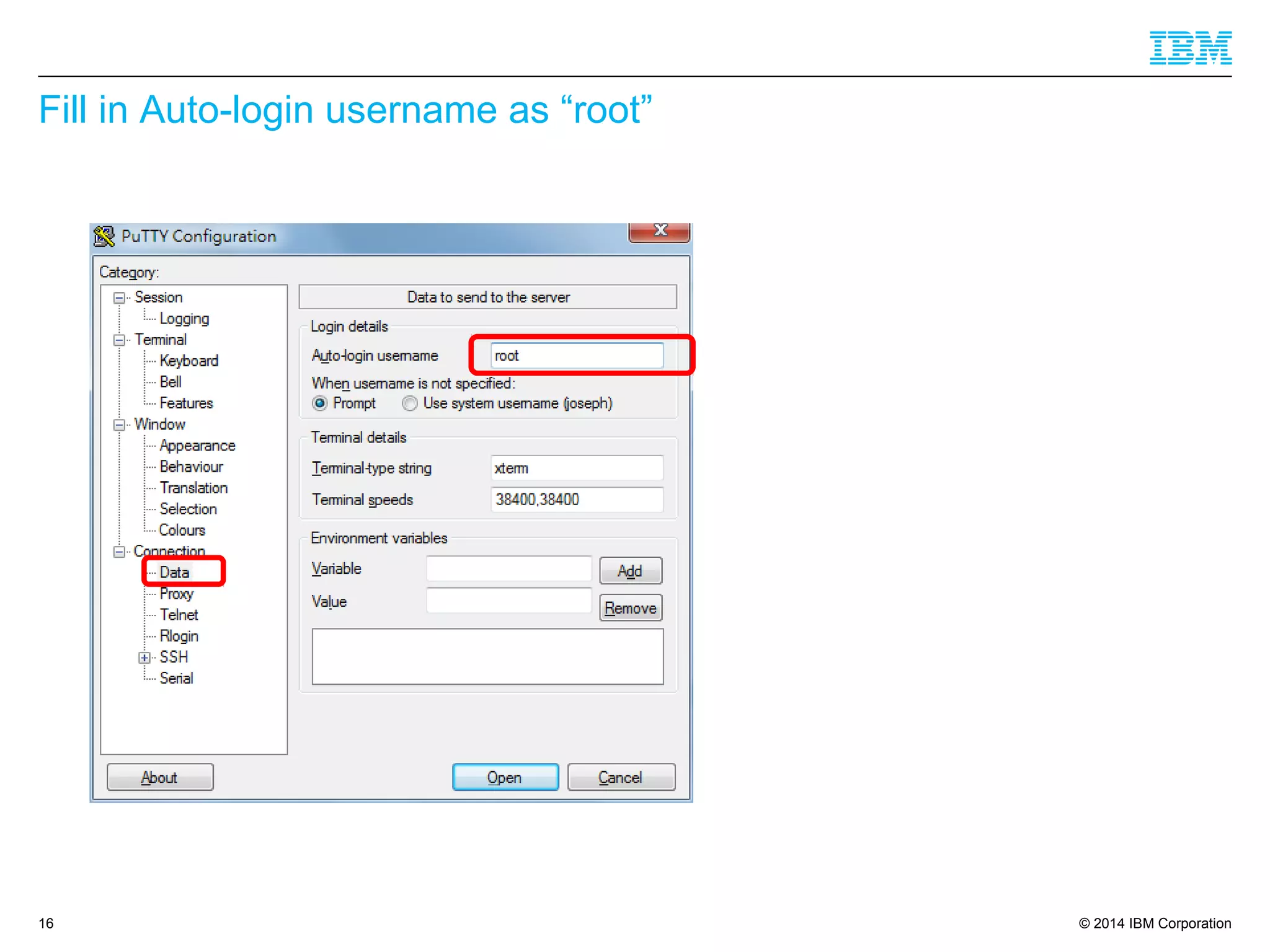Select the Connection category
Image resolution: width=1270 pixels, height=952 pixels.
coord(169,550)
